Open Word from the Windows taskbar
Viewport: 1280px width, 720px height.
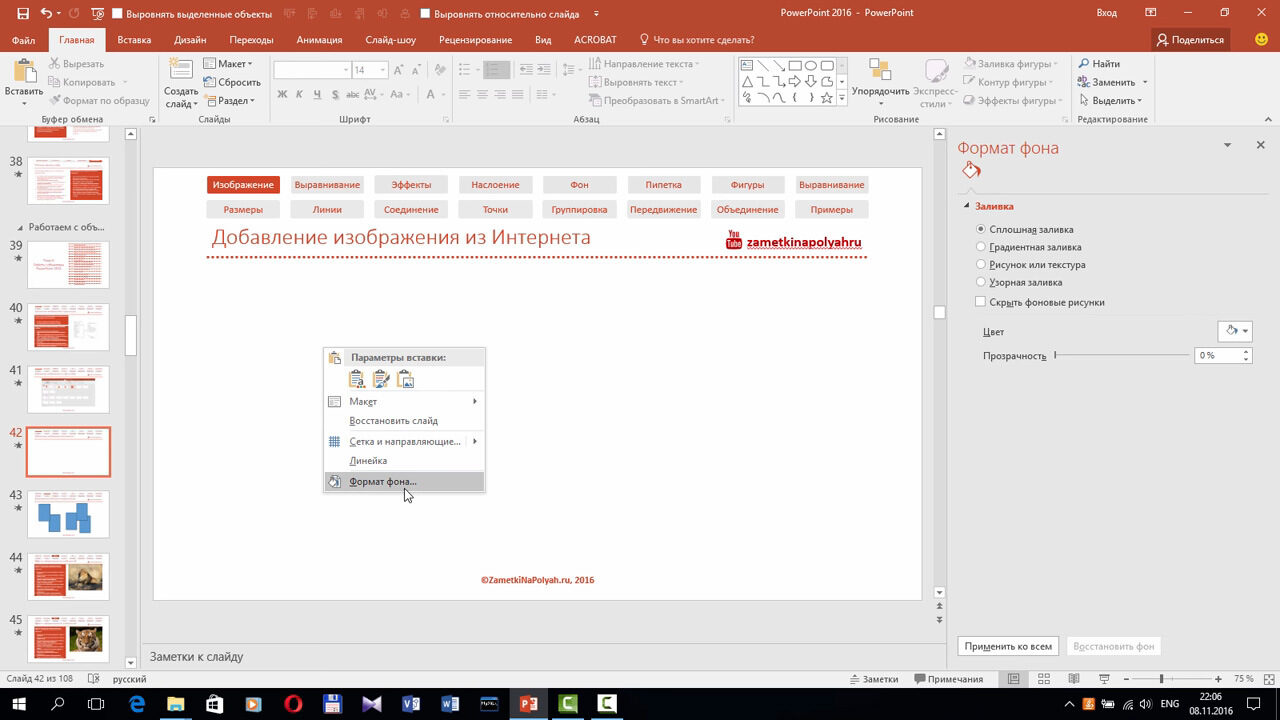(449, 703)
